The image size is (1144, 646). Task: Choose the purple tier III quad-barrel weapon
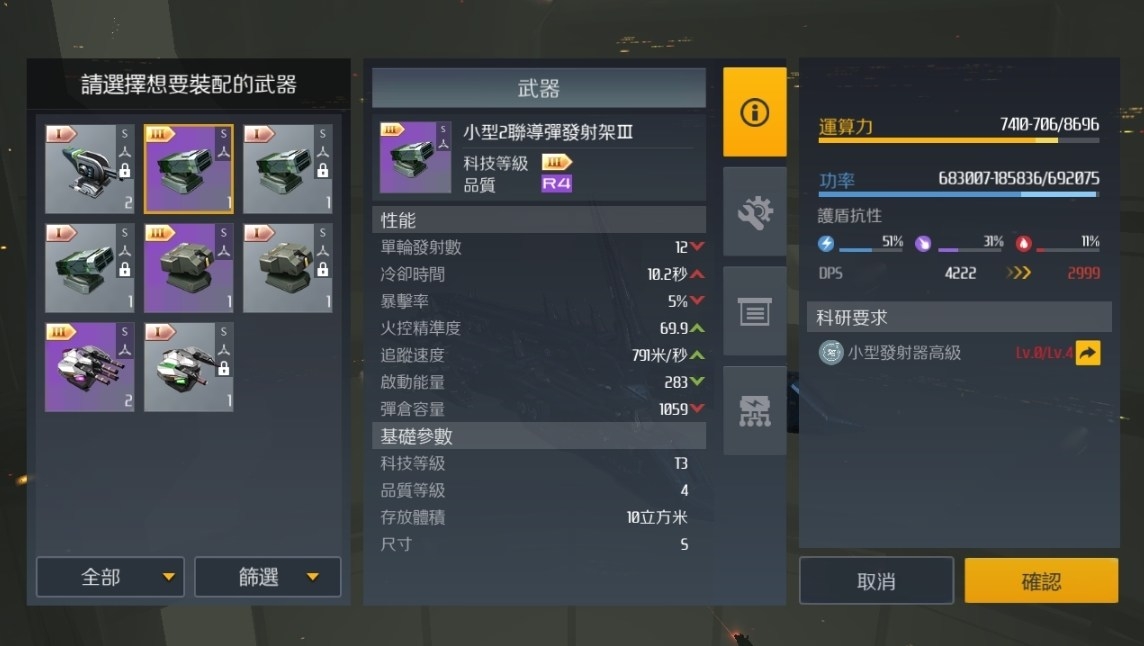coord(90,367)
